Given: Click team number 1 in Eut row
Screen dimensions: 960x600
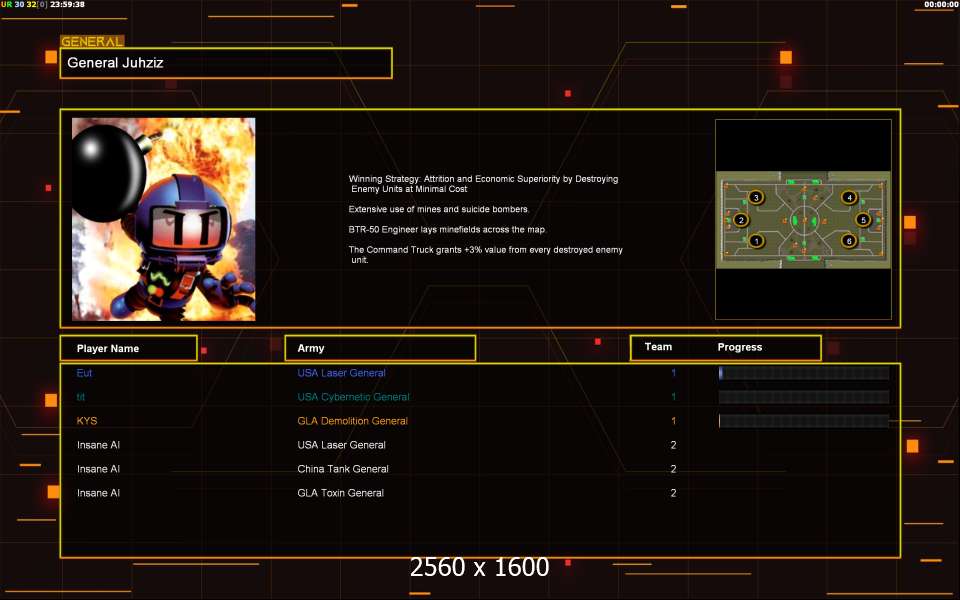Looking at the screenshot, I should tap(673, 373).
